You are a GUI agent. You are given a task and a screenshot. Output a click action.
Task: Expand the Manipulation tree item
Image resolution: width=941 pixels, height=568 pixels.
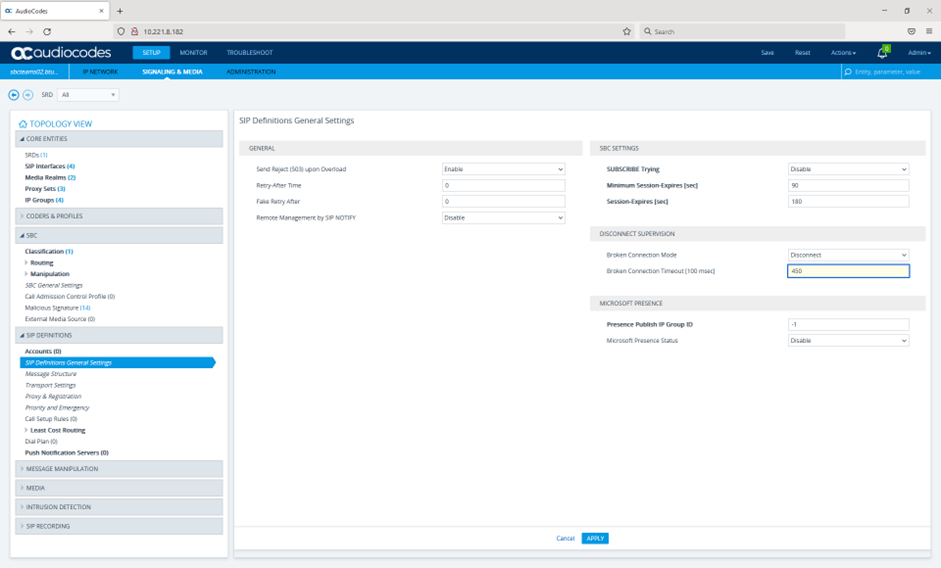[x=26, y=274]
